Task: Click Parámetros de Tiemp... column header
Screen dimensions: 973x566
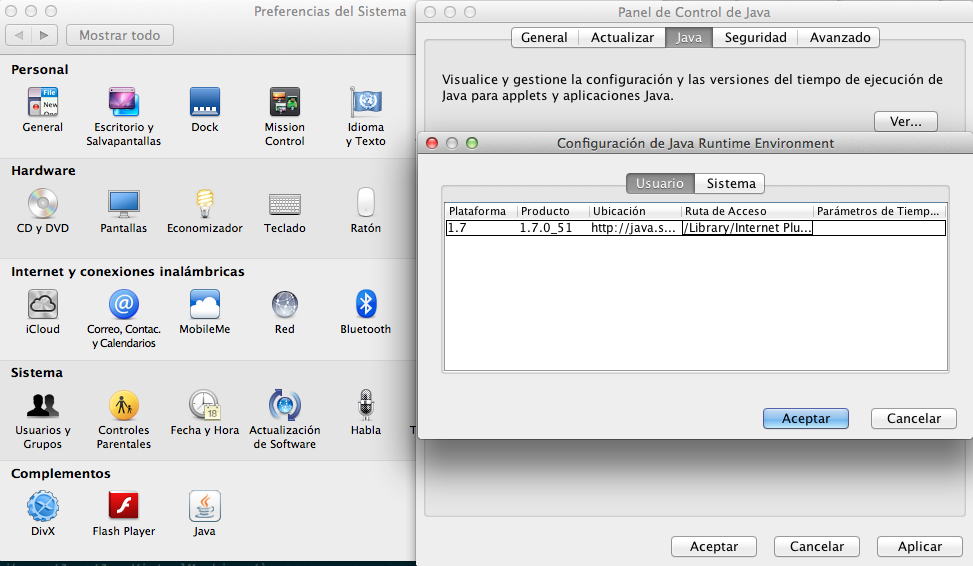Action: pos(880,211)
